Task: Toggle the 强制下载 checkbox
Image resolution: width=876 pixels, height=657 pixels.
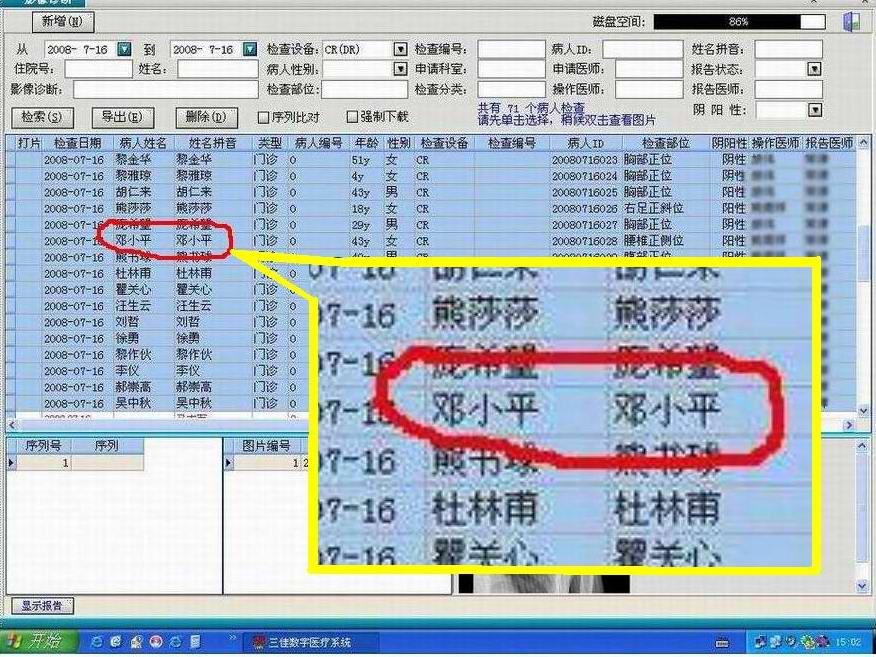Action: pos(352,117)
